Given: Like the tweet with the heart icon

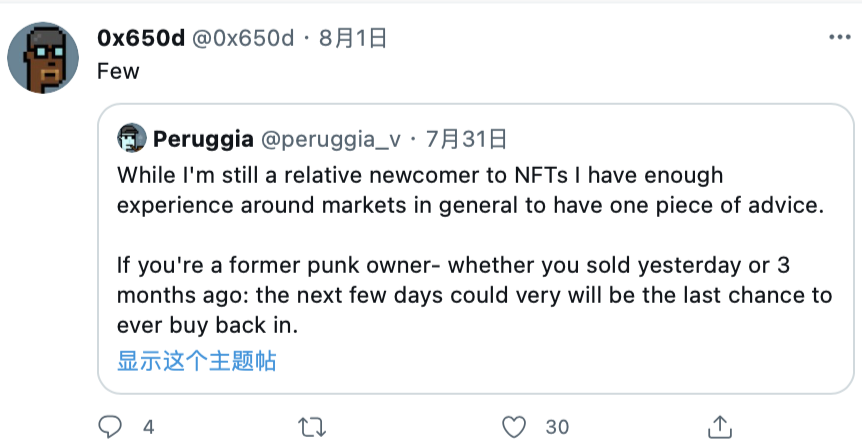Looking at the screenshot, I should tap(514, 427).
